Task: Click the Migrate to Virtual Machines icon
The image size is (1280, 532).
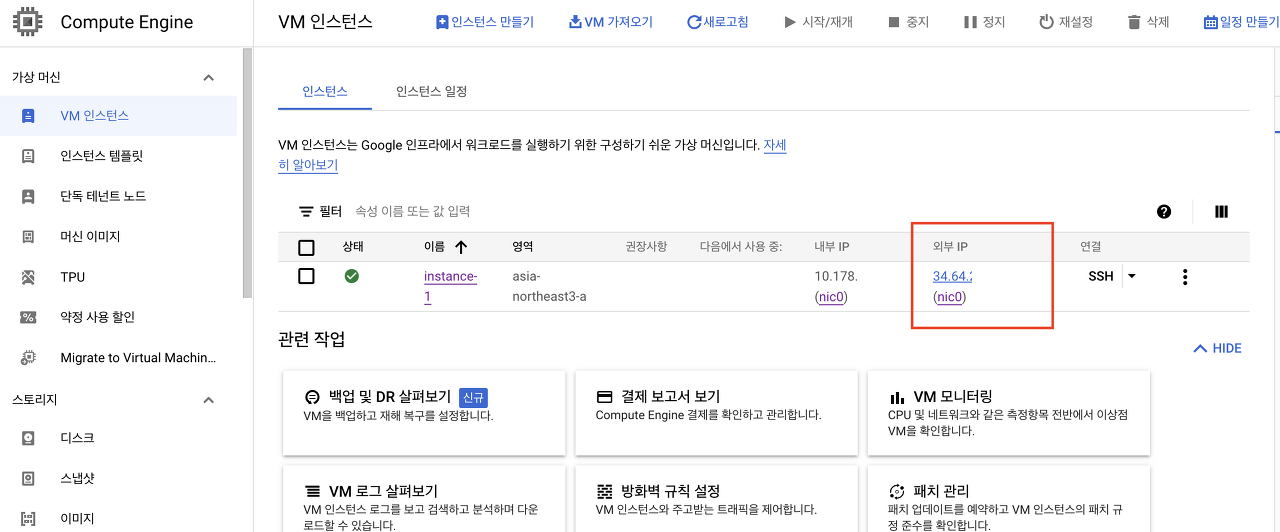Action: [x=28, y=357]
